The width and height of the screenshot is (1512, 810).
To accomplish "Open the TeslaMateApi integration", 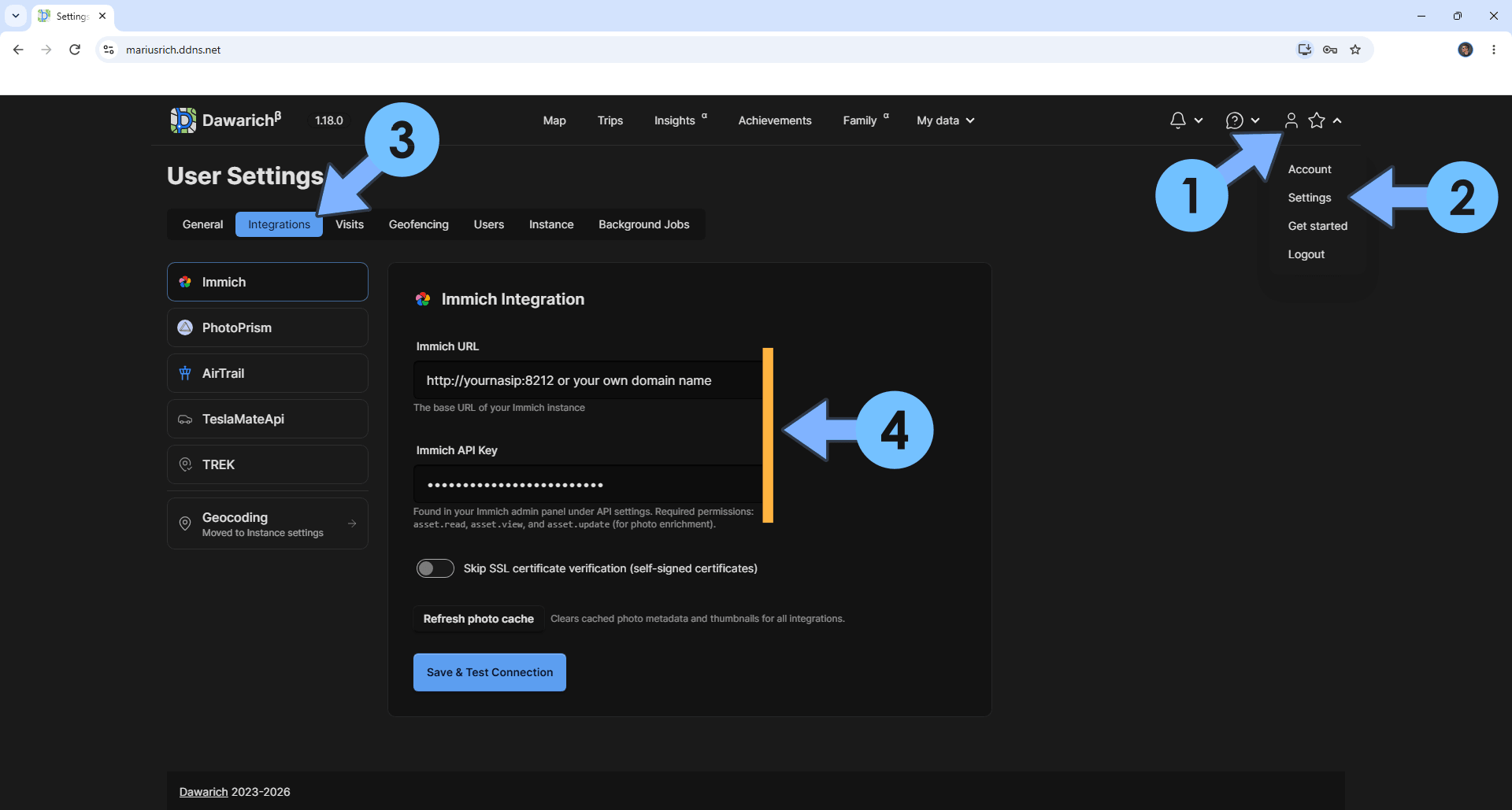I will tap(268, 419).
